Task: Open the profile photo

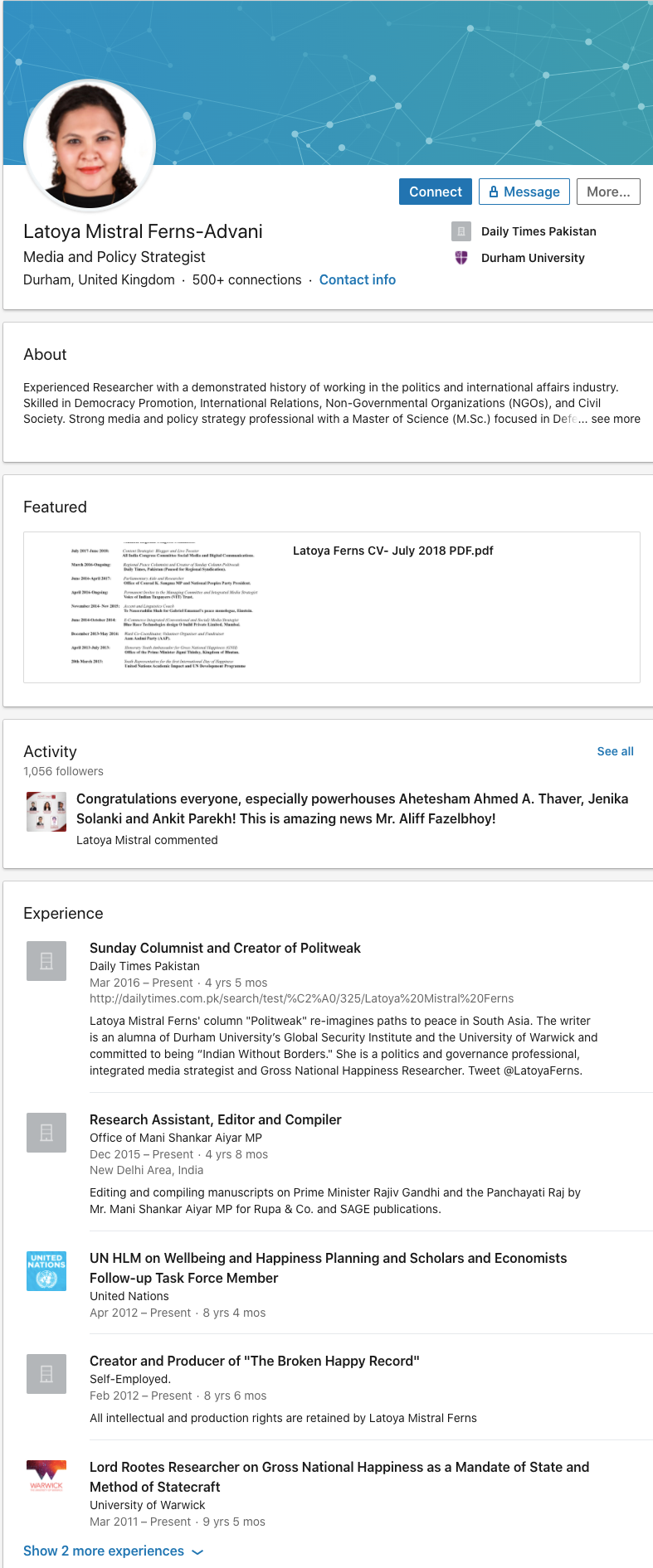Action: 90,144
